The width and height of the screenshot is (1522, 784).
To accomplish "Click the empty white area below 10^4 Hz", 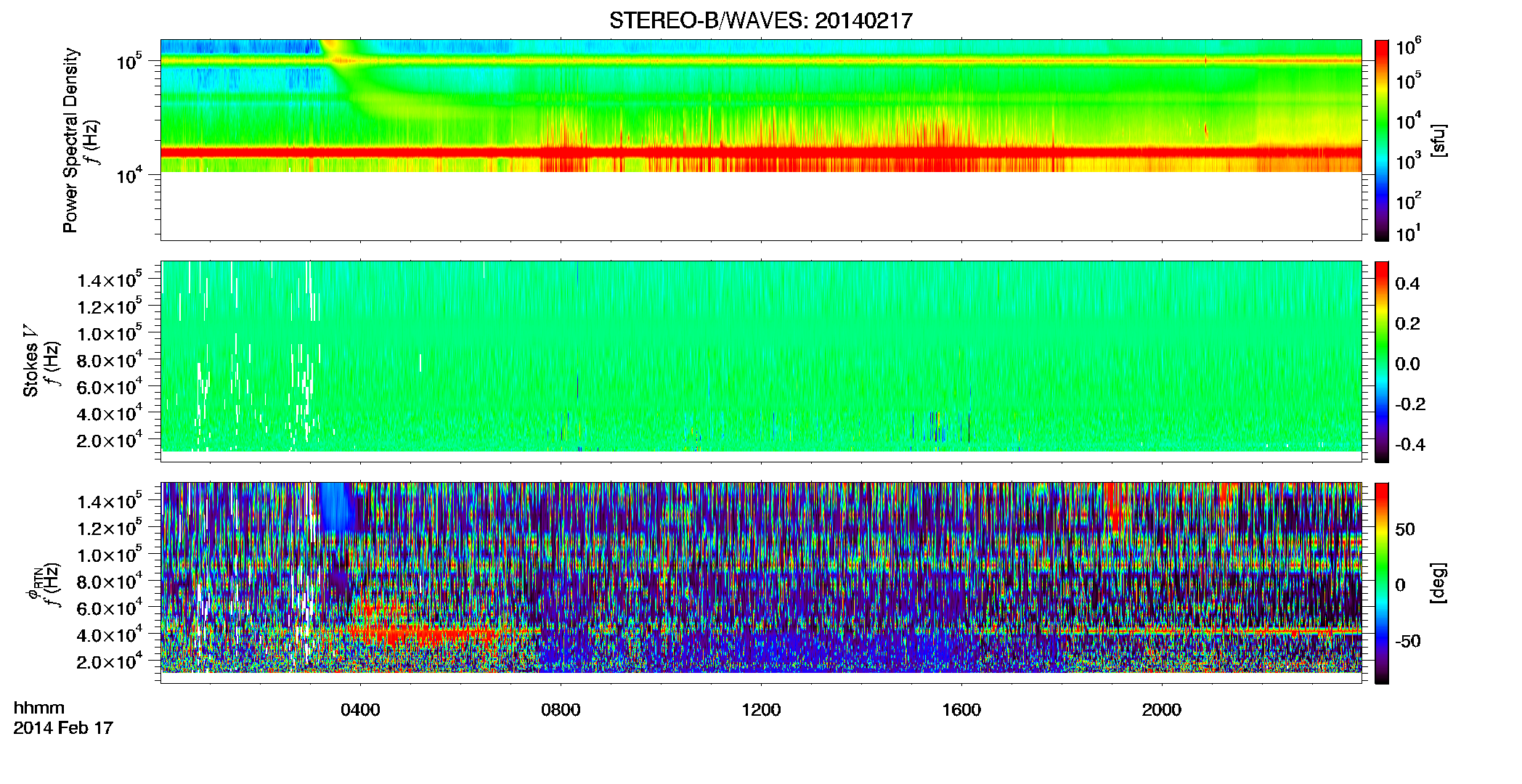I will click(x=761, y=205).
